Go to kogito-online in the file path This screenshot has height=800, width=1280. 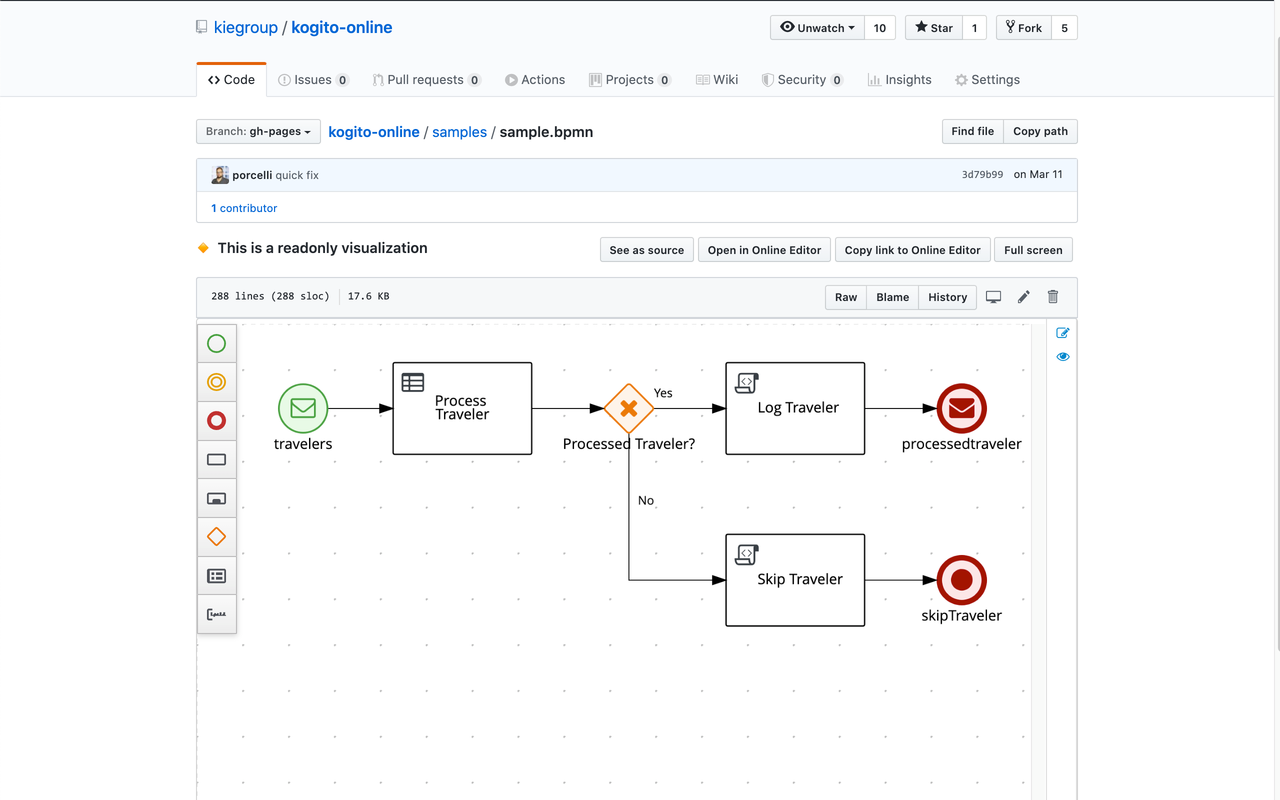[x=374, y=132]
